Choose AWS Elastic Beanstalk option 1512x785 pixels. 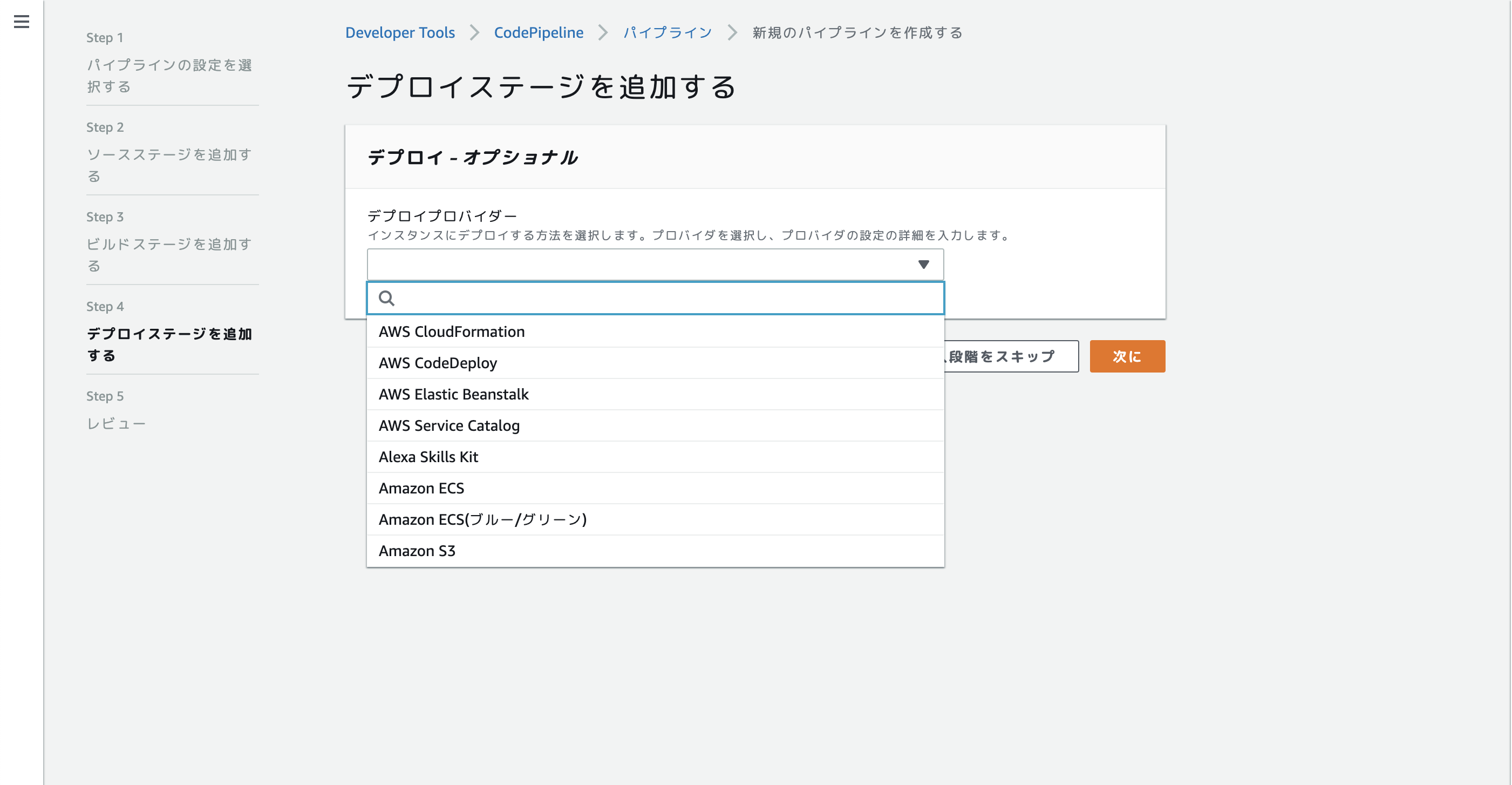655,395
